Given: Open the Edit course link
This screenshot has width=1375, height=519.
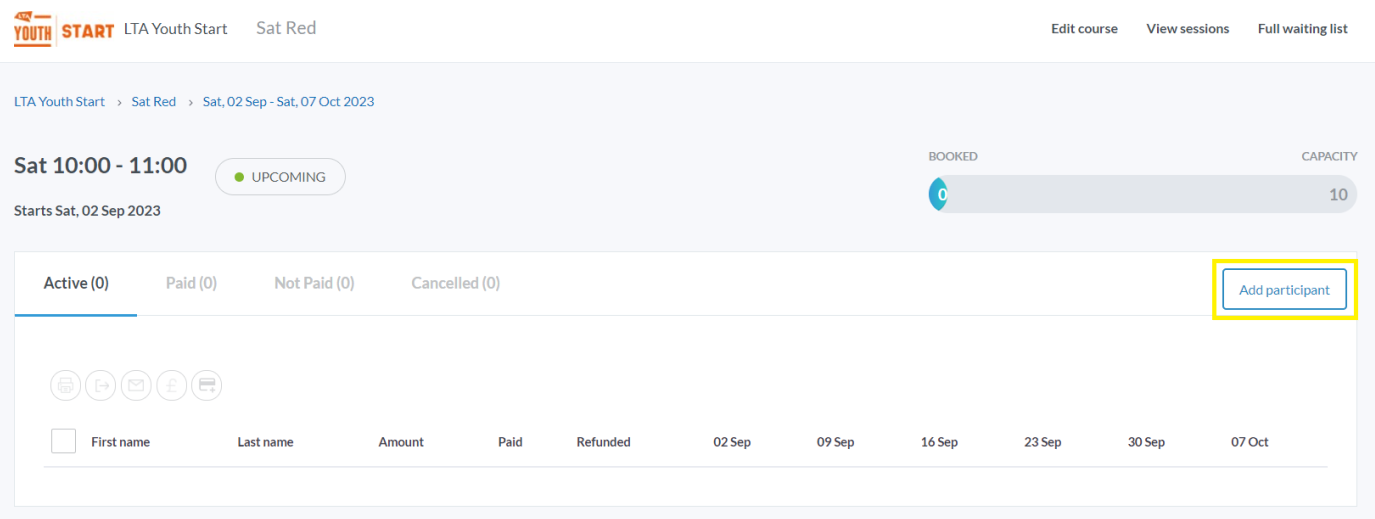Looking at the screenshot, I should pyautogui.click(x=1084, y=29).
